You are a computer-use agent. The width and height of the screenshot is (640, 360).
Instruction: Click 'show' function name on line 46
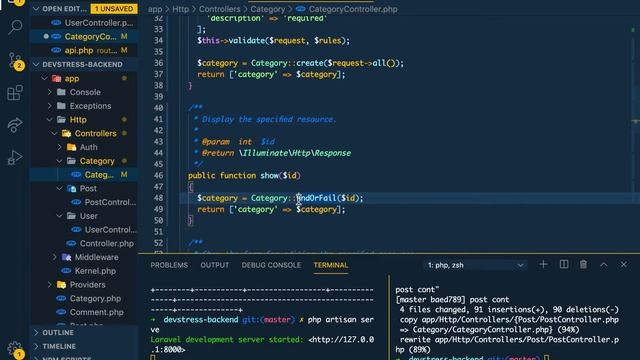click(x=269, y=176)
